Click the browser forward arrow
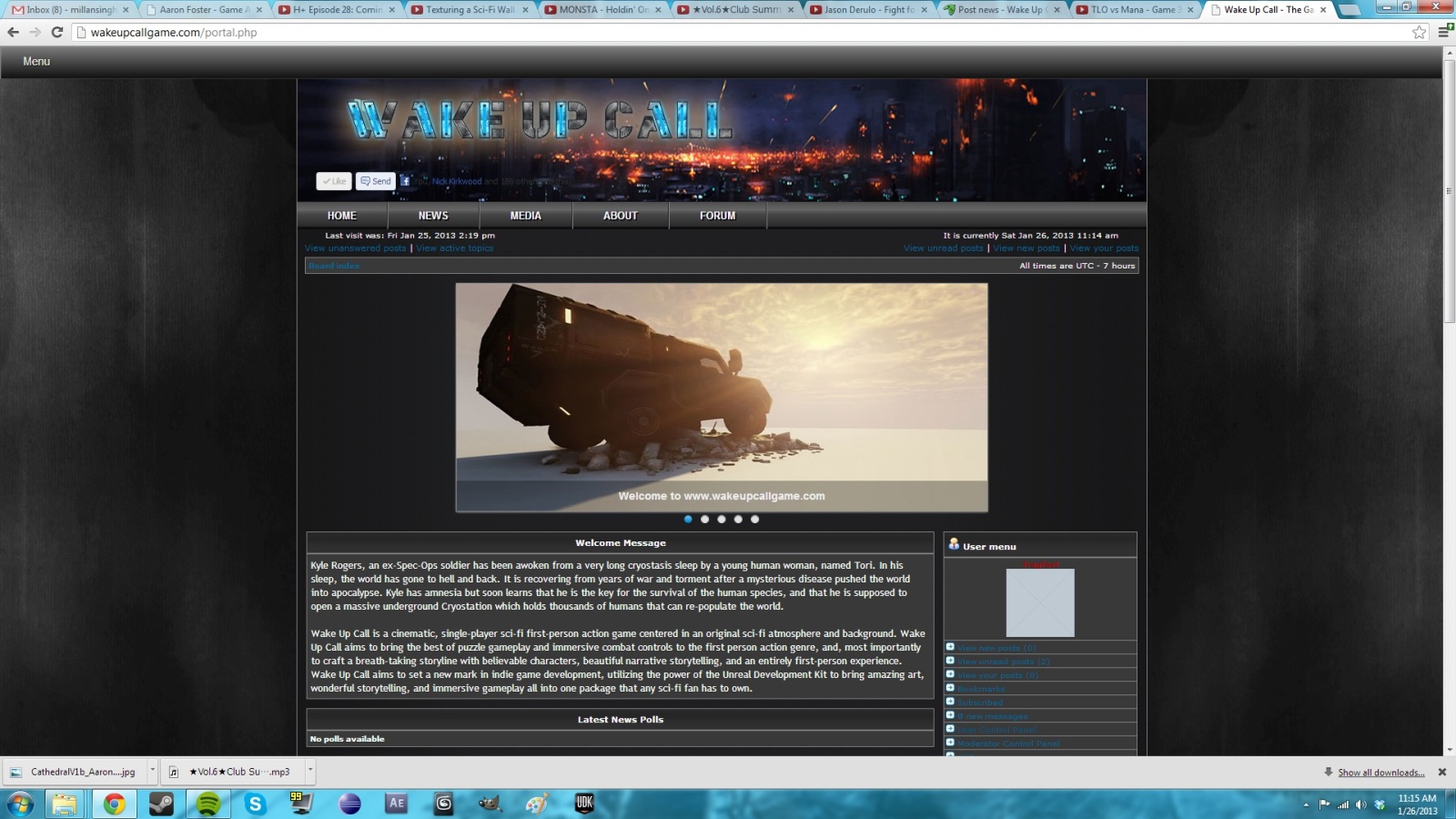Viewport: 1456px width, 819px height. (35, 32)
